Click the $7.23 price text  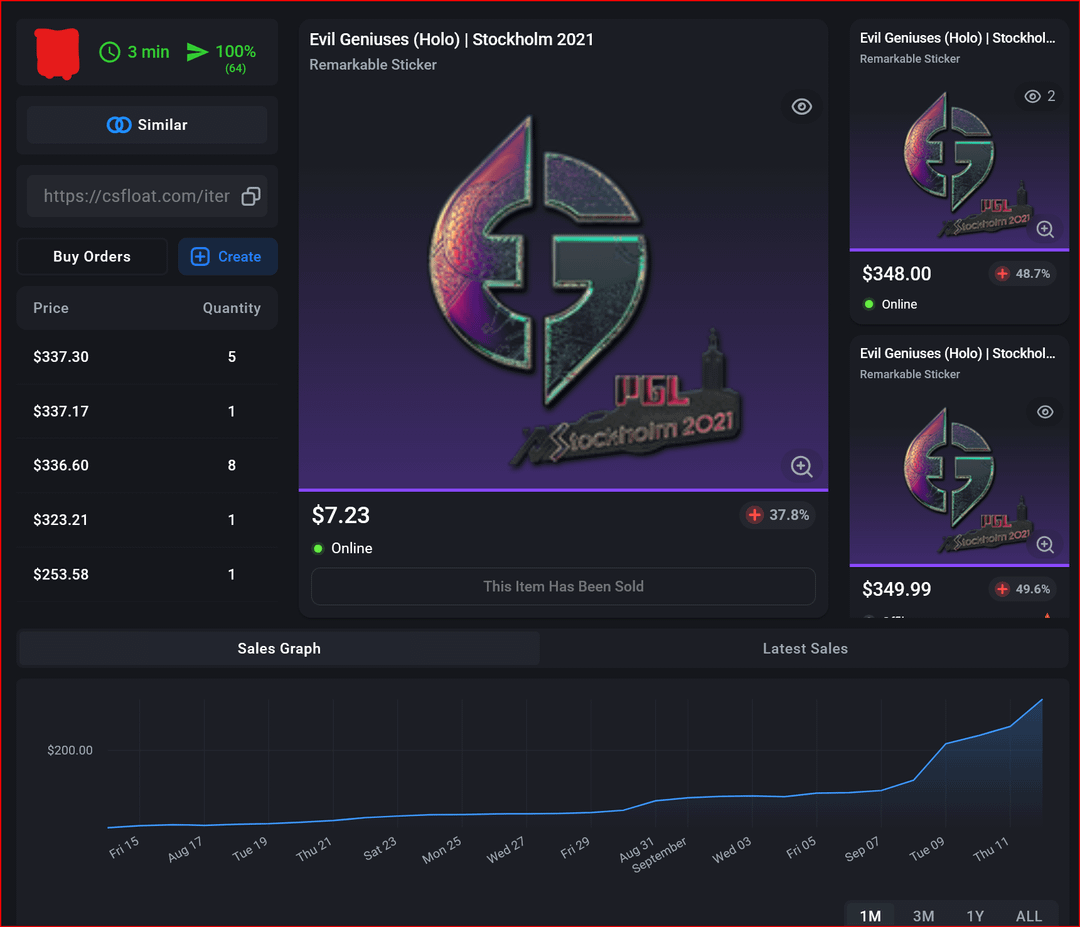(x=340, y=515)
